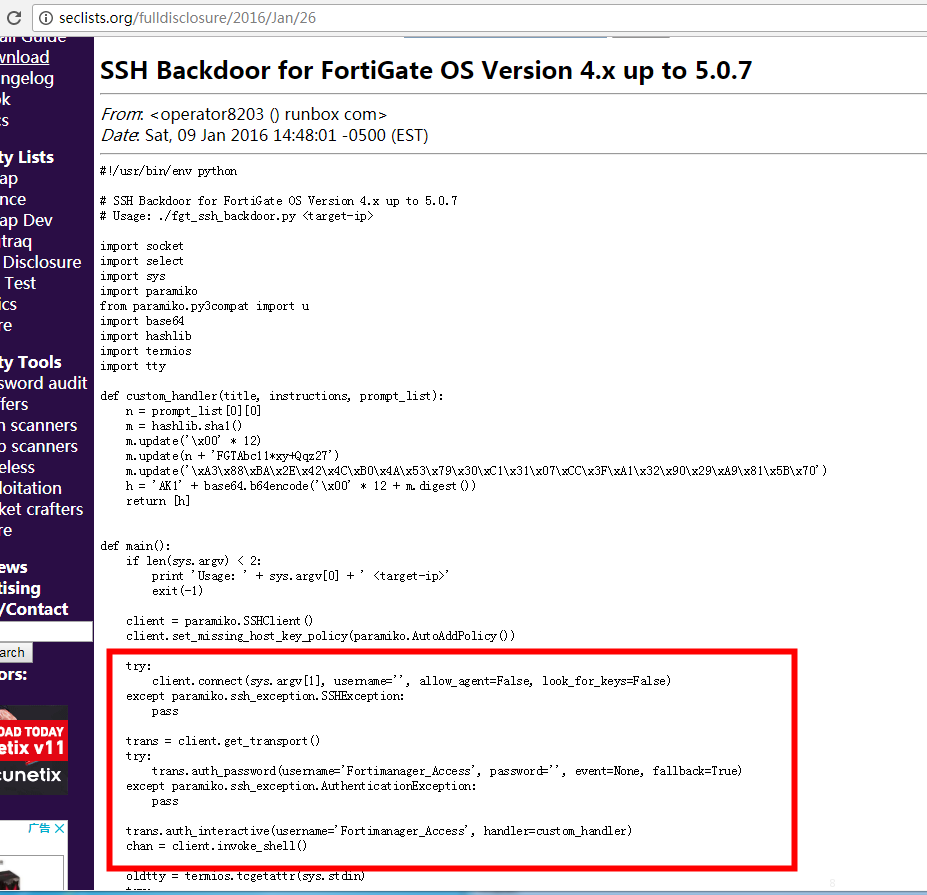The width and height of the screenshot is (927, 895).
Task: Close the sidebar ad with X icon
Action: tap(60, 829)
